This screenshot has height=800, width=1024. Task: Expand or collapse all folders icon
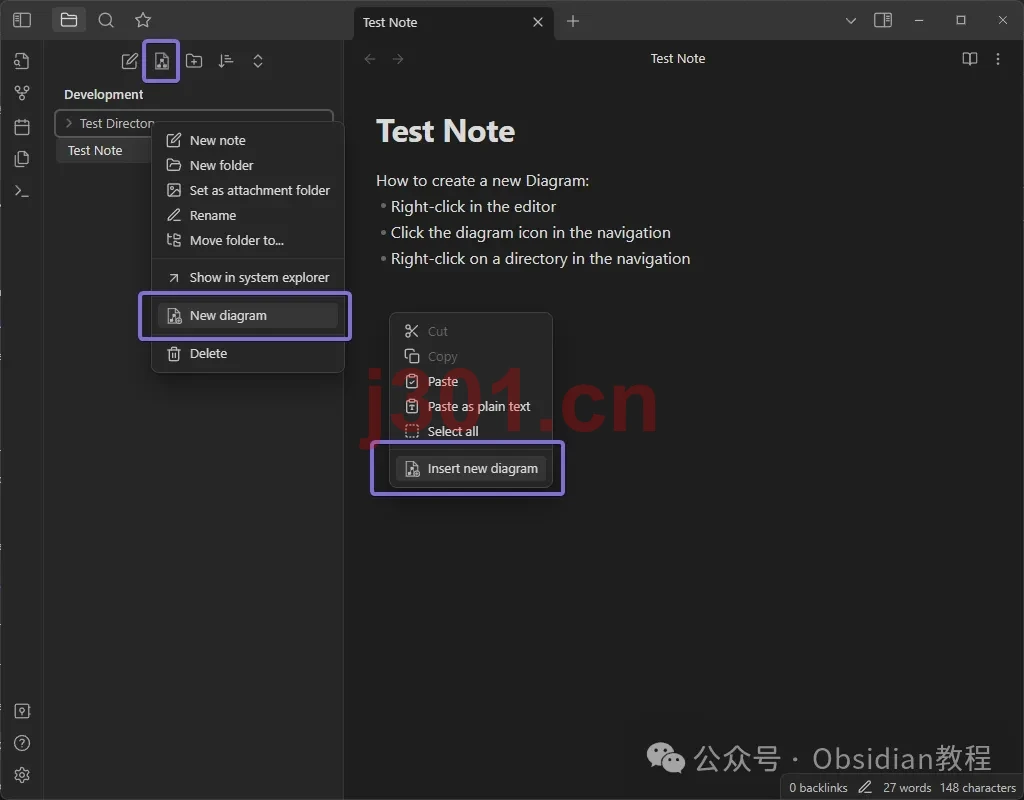point(258,61)
